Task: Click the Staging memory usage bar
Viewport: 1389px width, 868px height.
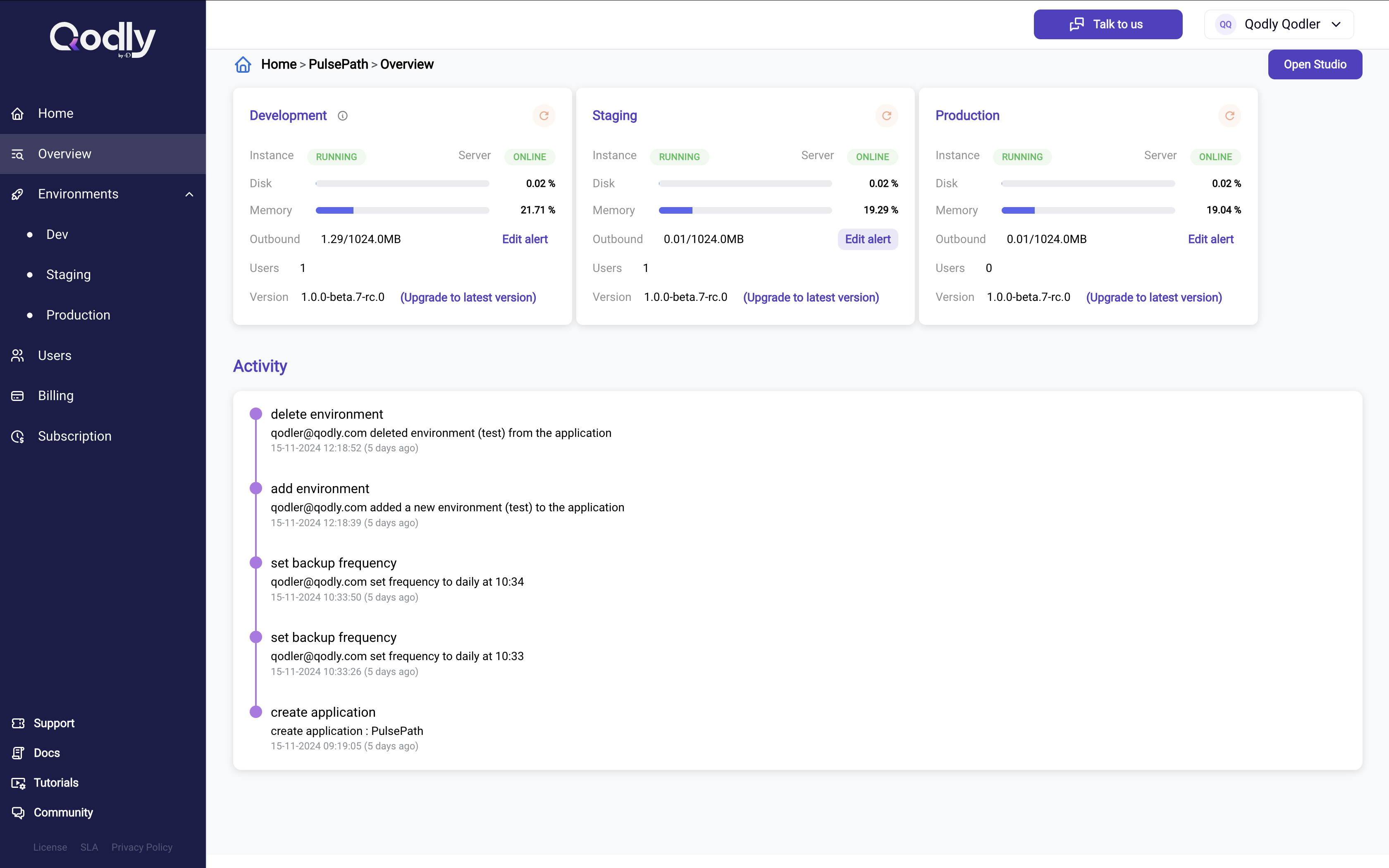Action: click(x=745, y=211)
